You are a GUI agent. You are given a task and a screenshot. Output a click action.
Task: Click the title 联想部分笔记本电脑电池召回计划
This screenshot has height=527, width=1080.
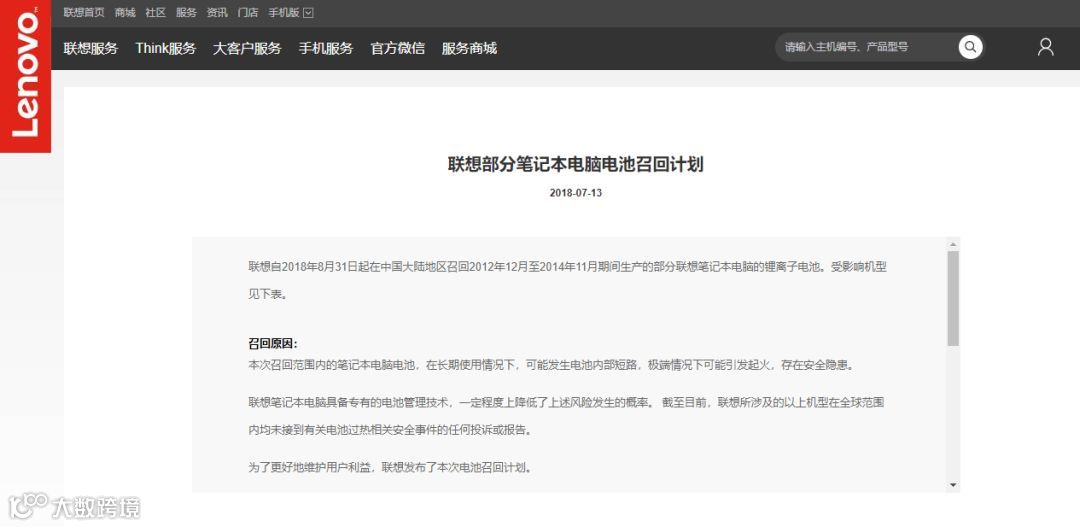[x=576, y=165]
